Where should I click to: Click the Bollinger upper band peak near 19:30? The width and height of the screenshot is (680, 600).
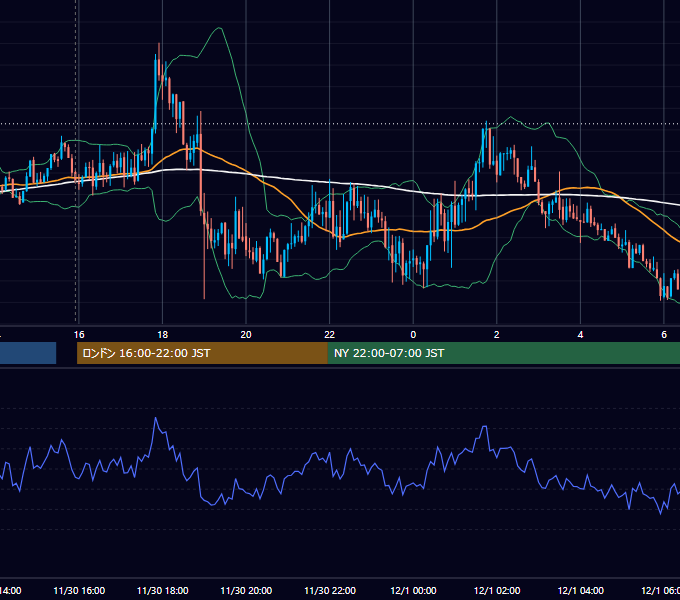coord(220,29)
